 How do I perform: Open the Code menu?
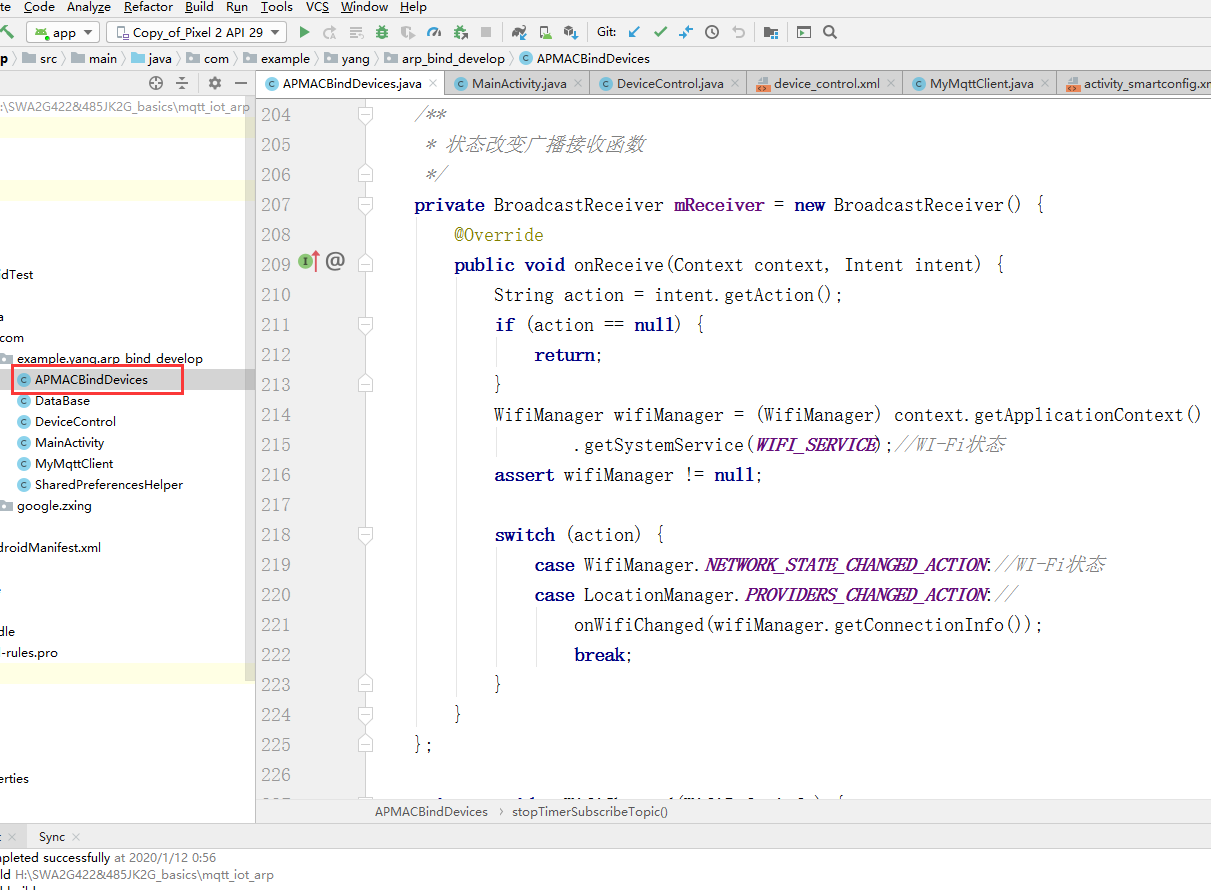39,7
